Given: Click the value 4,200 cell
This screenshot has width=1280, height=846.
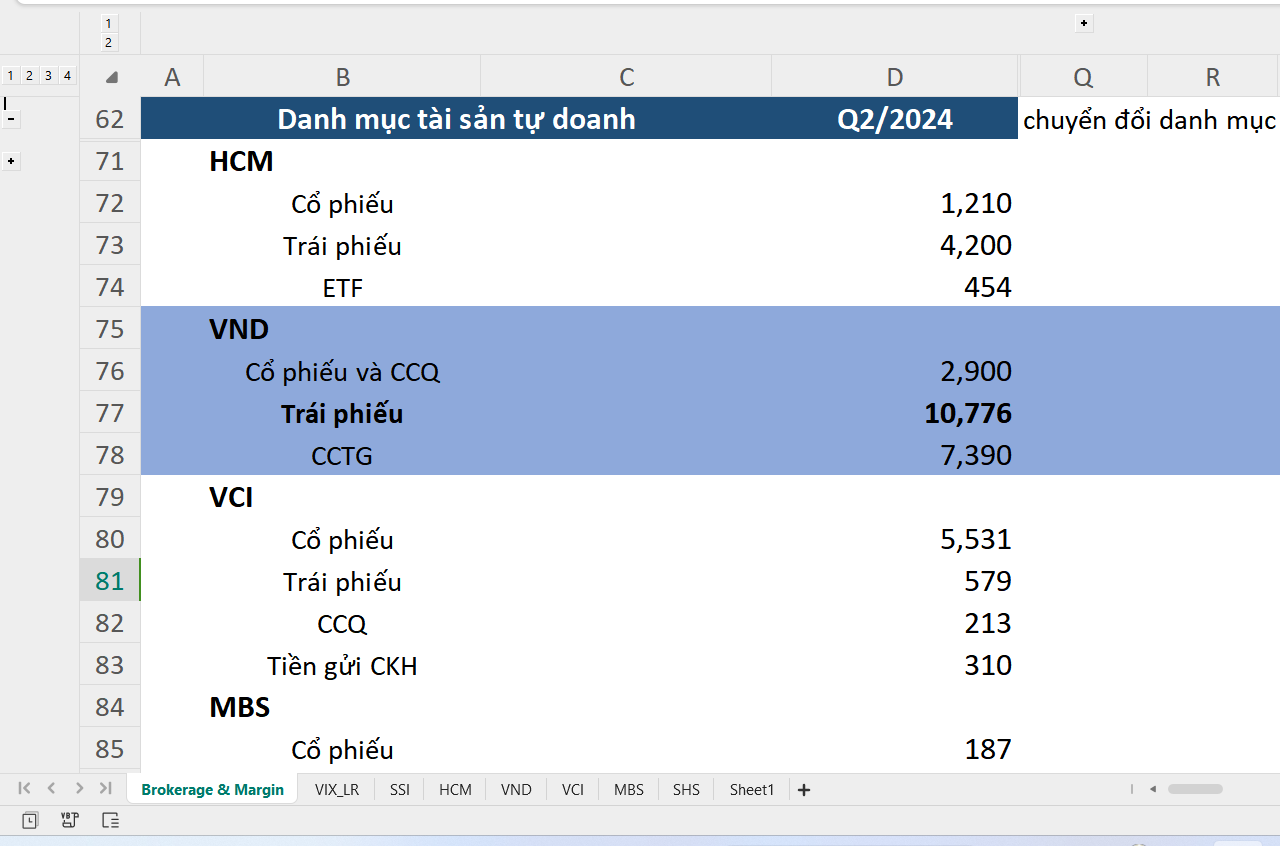Looking at the screenshot, I should click(x=895, y=245).
